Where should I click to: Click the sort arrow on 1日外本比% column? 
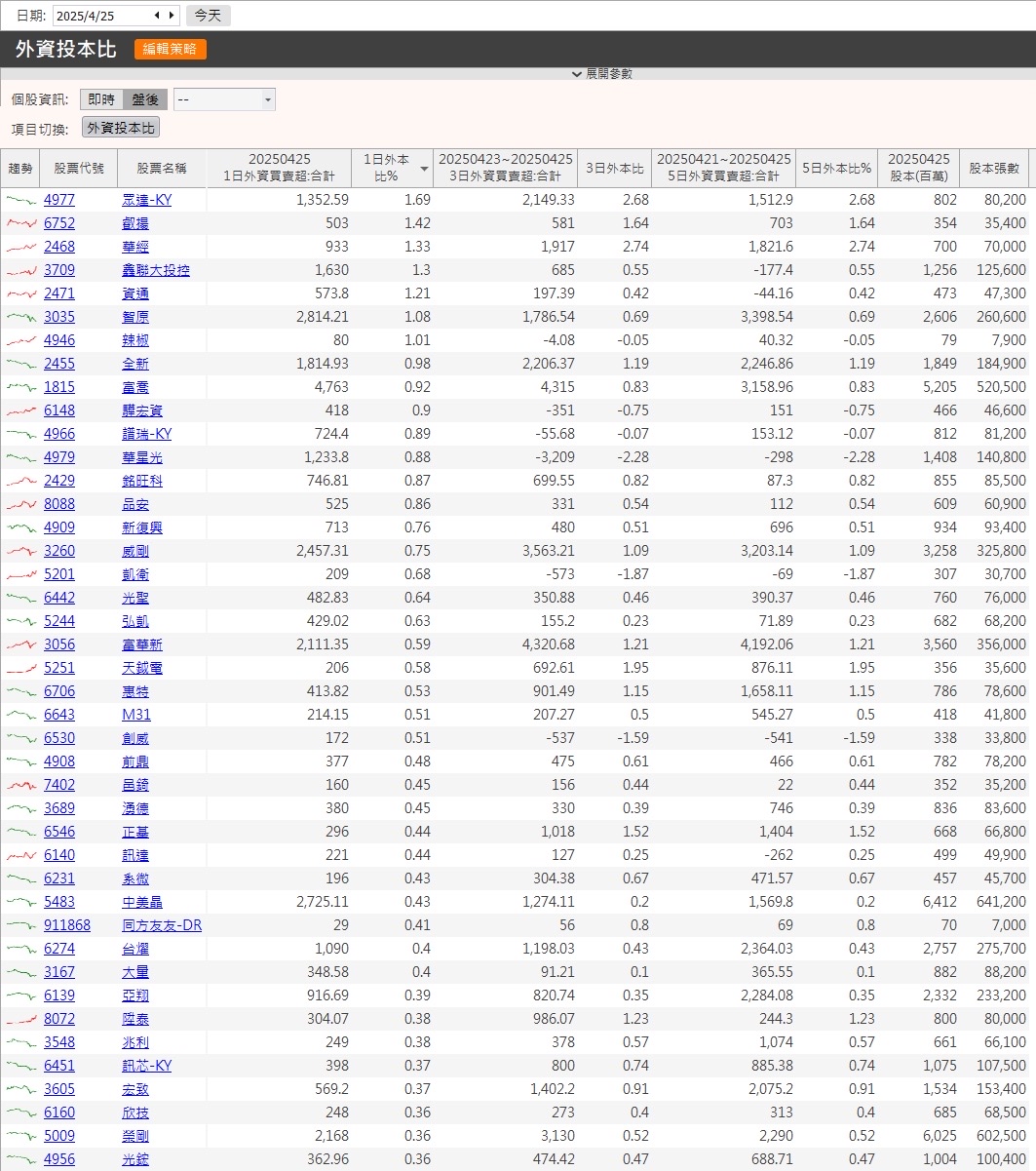(x=424, y=169)
